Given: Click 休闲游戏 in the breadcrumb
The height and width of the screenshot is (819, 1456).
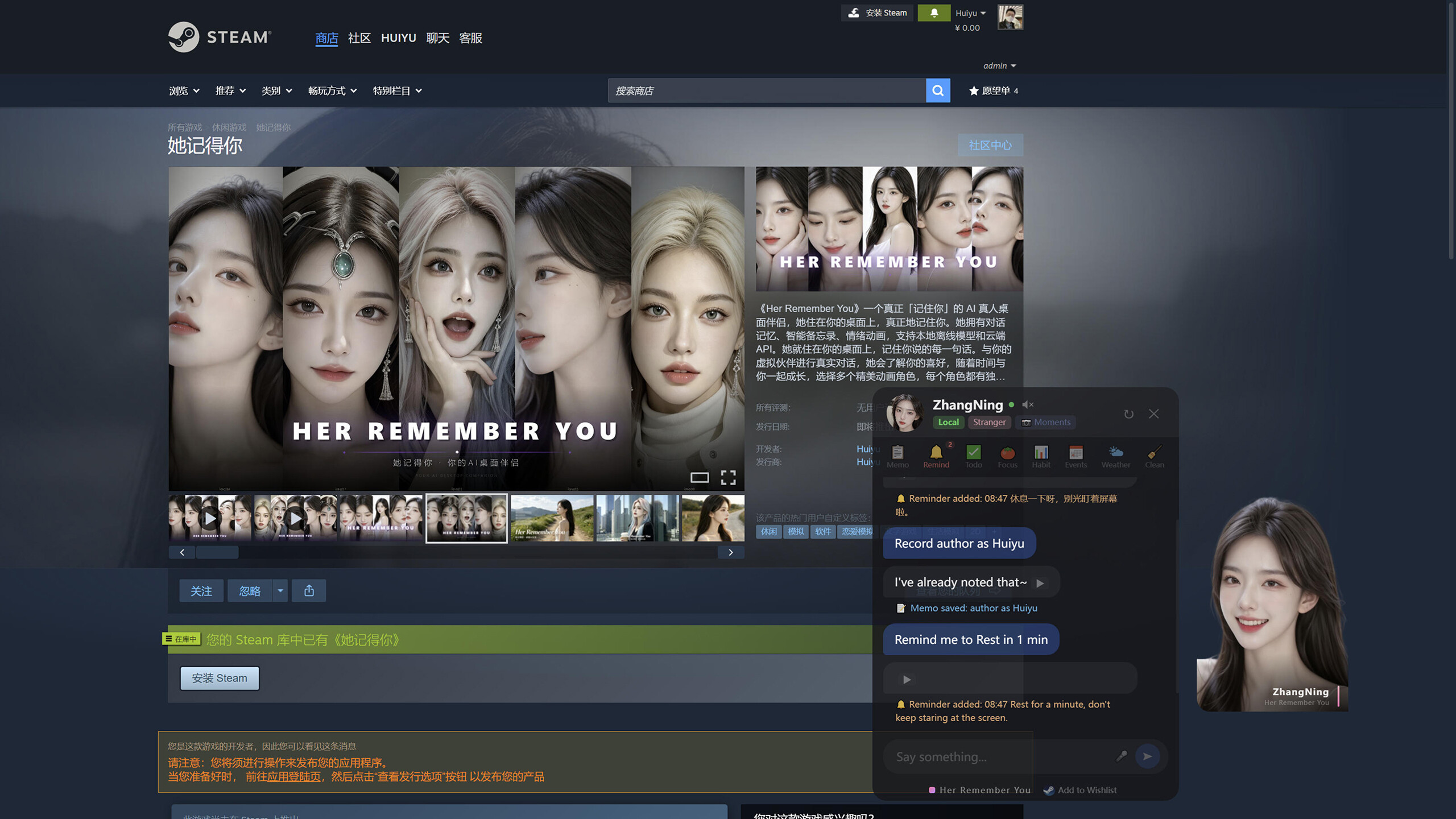Looking at the screenshot, I should point(229,127).
